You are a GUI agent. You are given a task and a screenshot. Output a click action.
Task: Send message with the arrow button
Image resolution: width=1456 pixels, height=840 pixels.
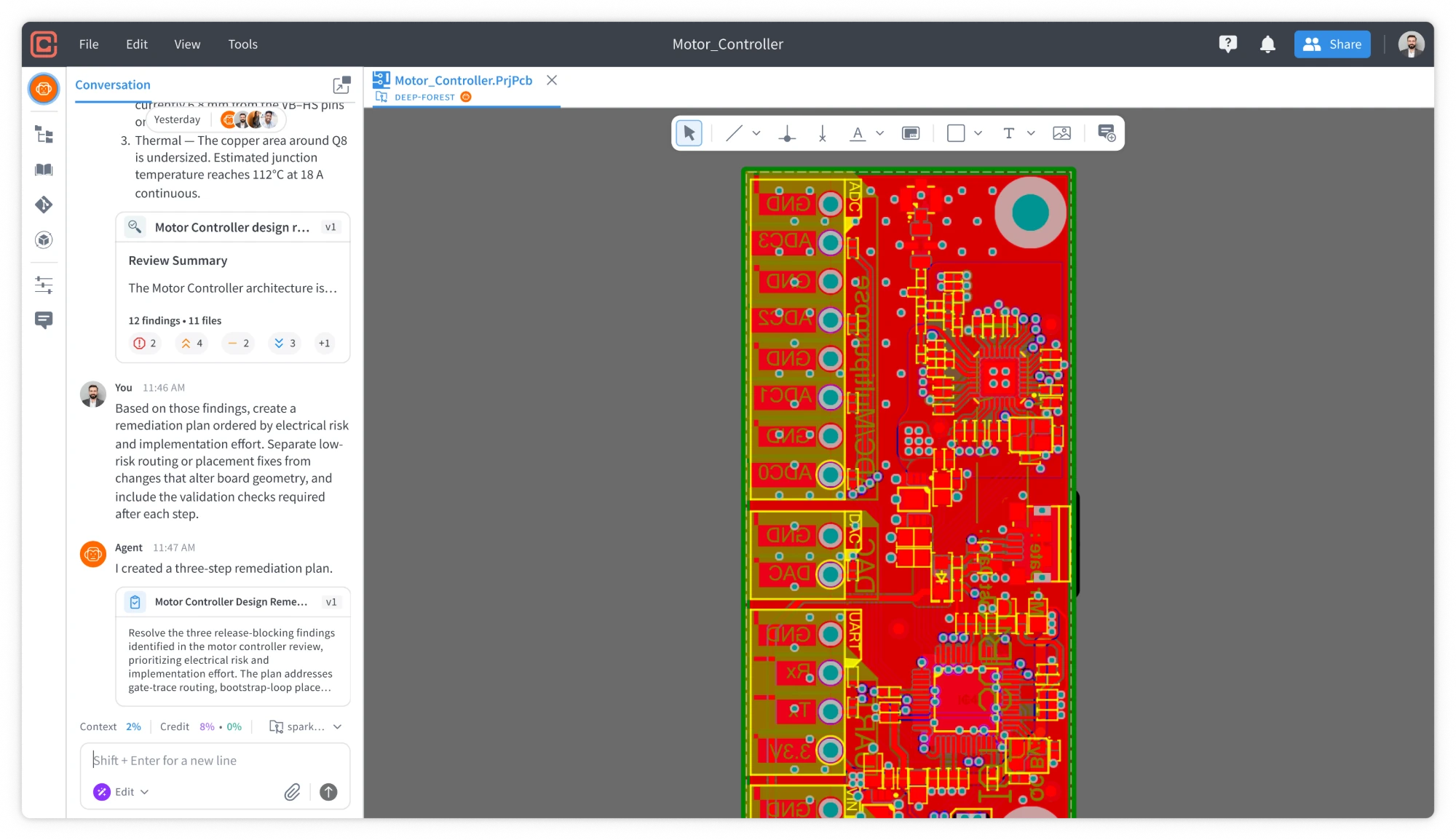pyautogui.click(x=328, y=792)
